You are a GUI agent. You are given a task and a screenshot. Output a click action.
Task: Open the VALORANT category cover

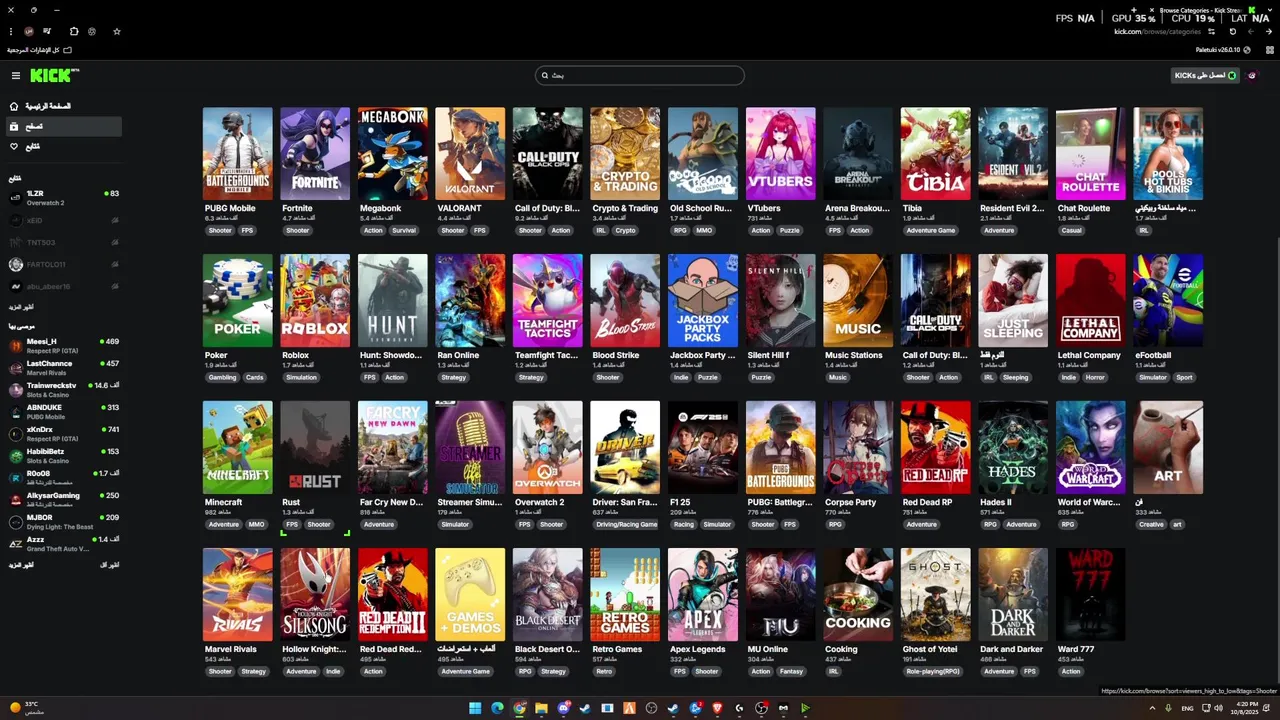pyautogui.click(x=470, y=154)
